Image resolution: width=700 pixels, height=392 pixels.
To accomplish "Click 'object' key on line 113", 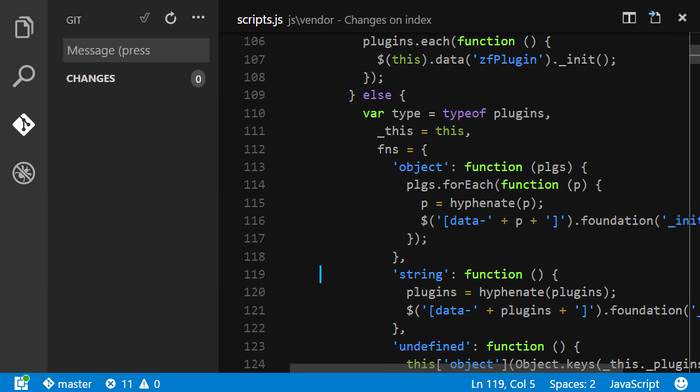I will click(421, 167).
